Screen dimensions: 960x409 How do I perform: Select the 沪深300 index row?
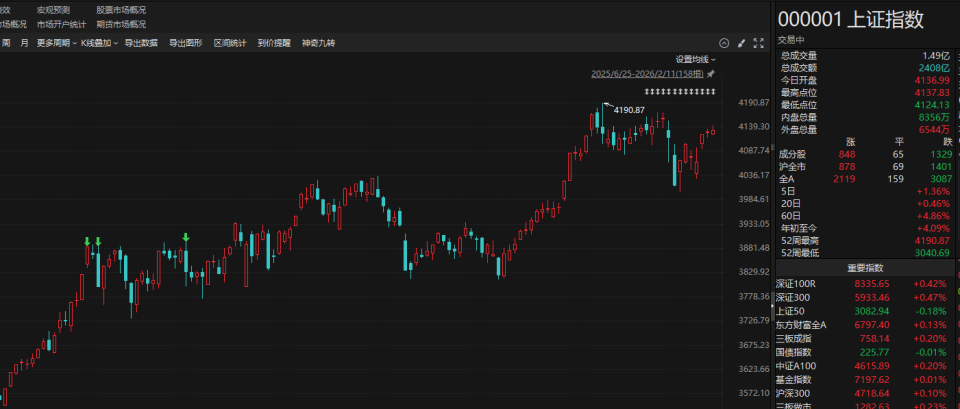pos(865,393)
